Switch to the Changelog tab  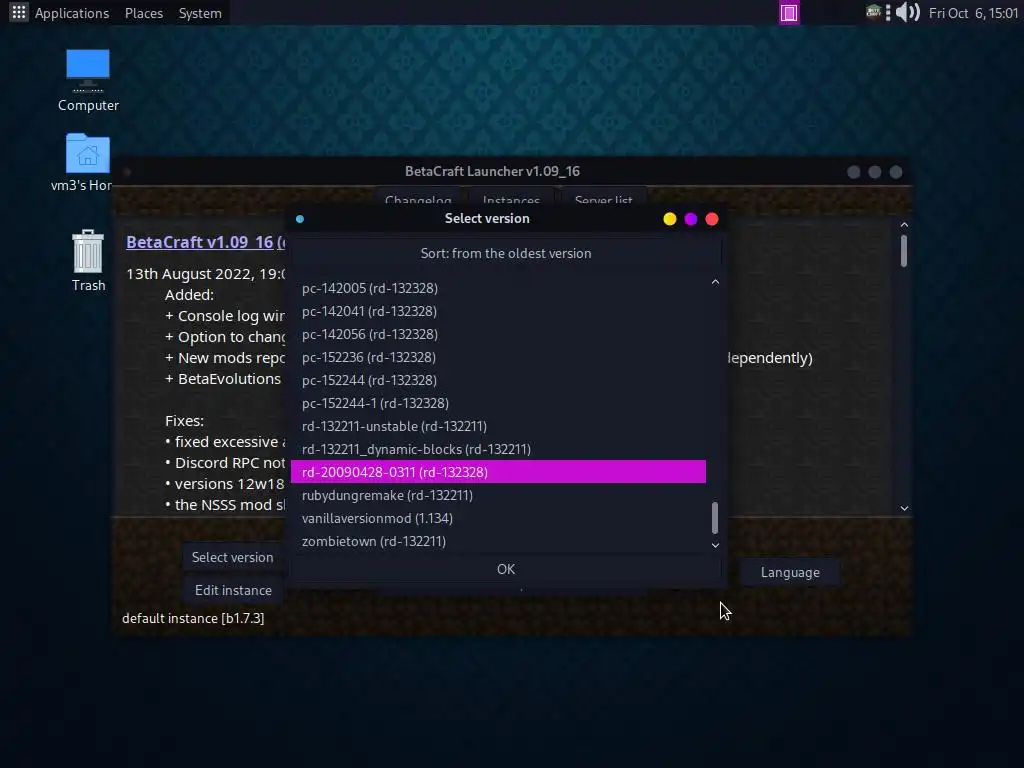418,199
